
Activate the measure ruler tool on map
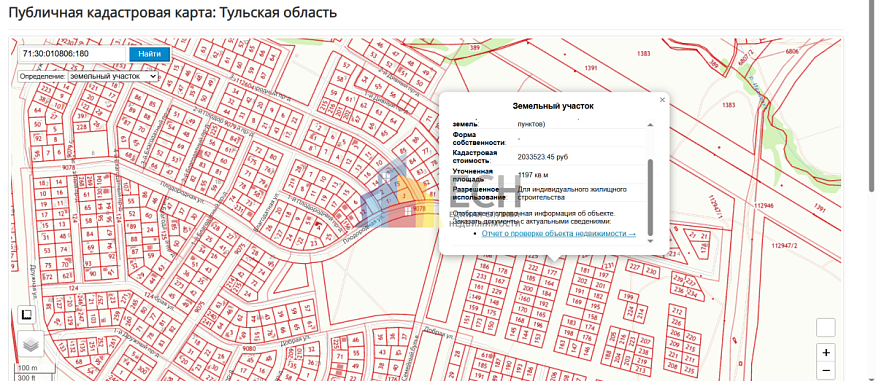27,315
